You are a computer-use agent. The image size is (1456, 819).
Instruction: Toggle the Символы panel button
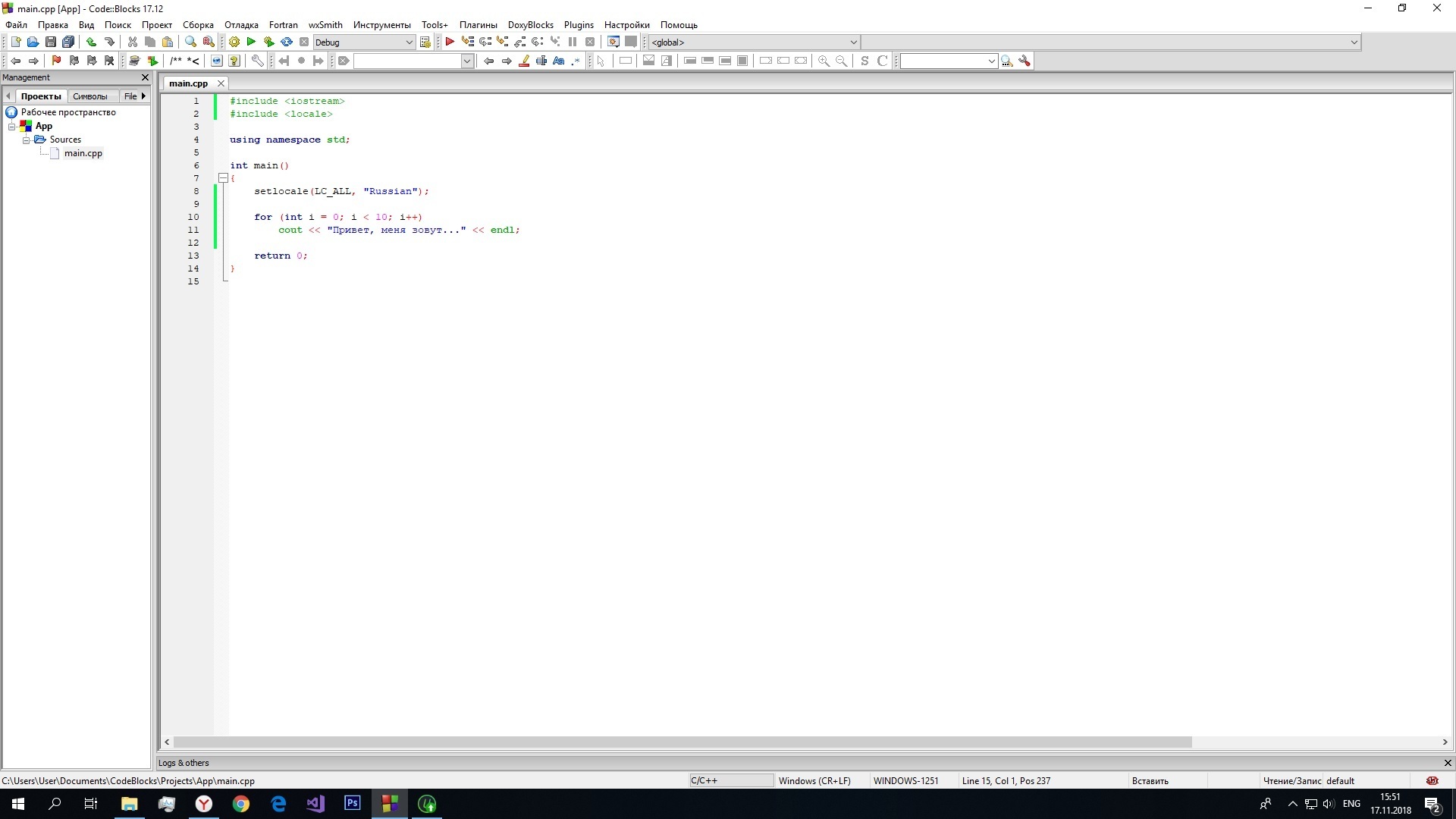pyautogui.click(x=89, y=95)
